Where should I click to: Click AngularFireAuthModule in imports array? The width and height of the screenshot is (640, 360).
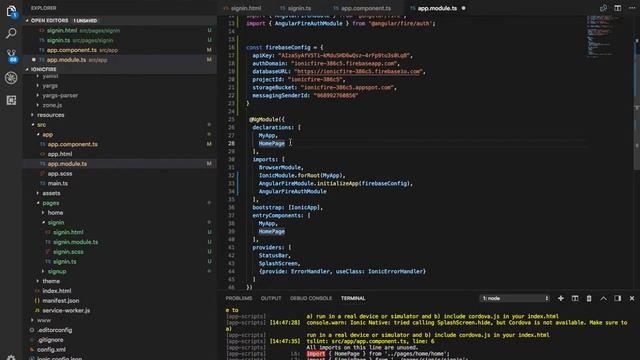[292, 191]
